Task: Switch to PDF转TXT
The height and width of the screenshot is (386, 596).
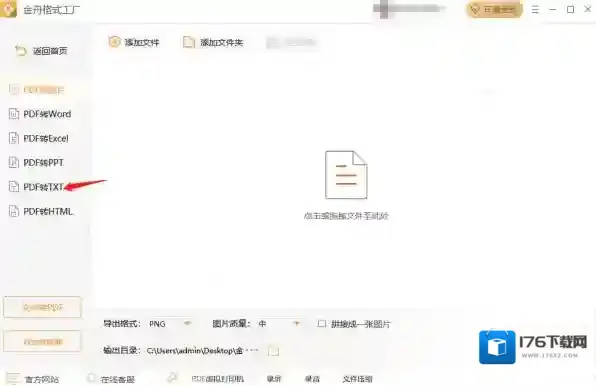Action: click(x=36, y=187)
